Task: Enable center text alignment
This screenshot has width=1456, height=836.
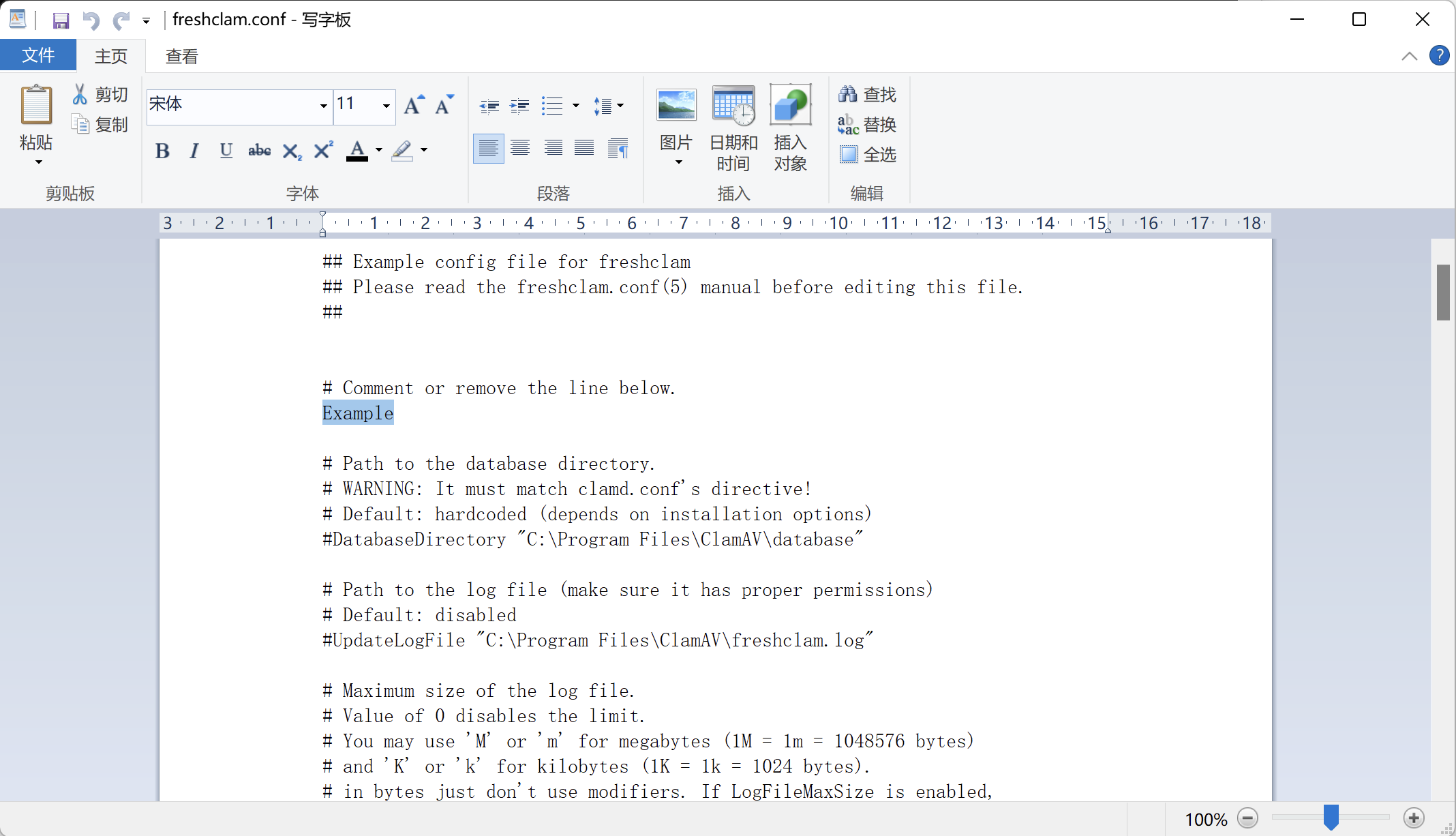Action: pyautogui.click(x=520, y=148)
